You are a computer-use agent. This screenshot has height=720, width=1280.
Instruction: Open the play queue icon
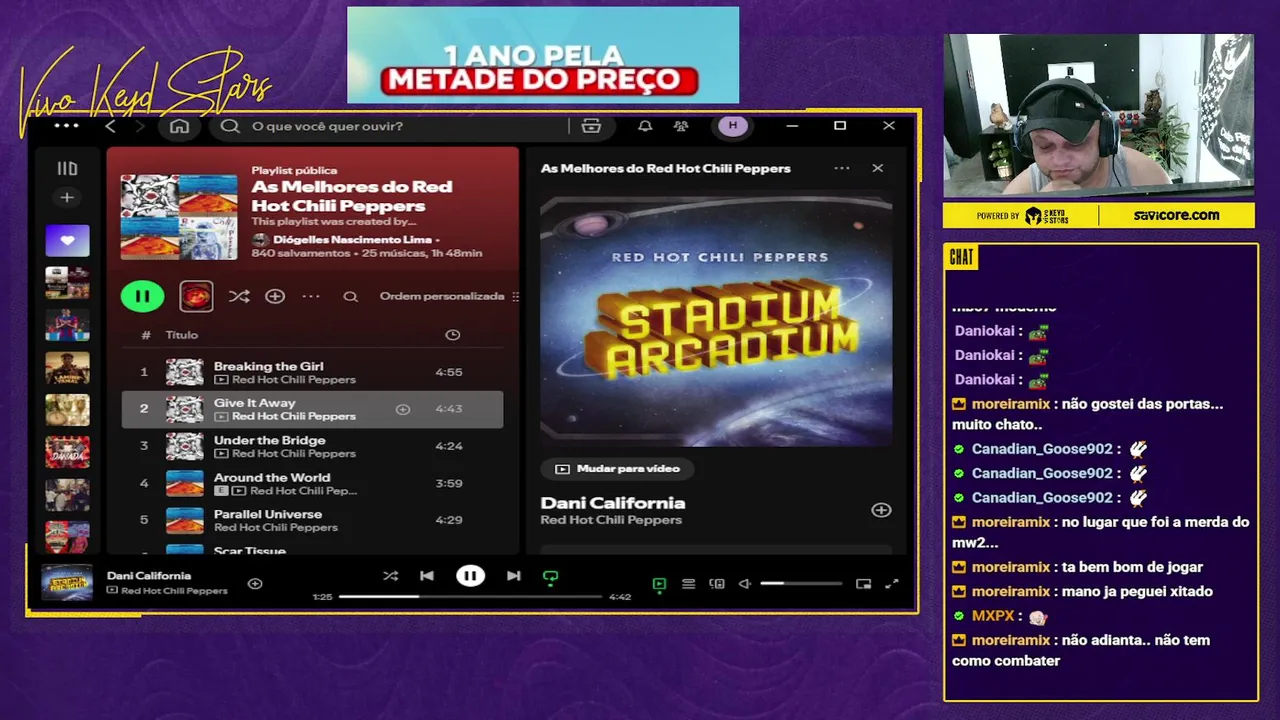[x=688, y=584]
